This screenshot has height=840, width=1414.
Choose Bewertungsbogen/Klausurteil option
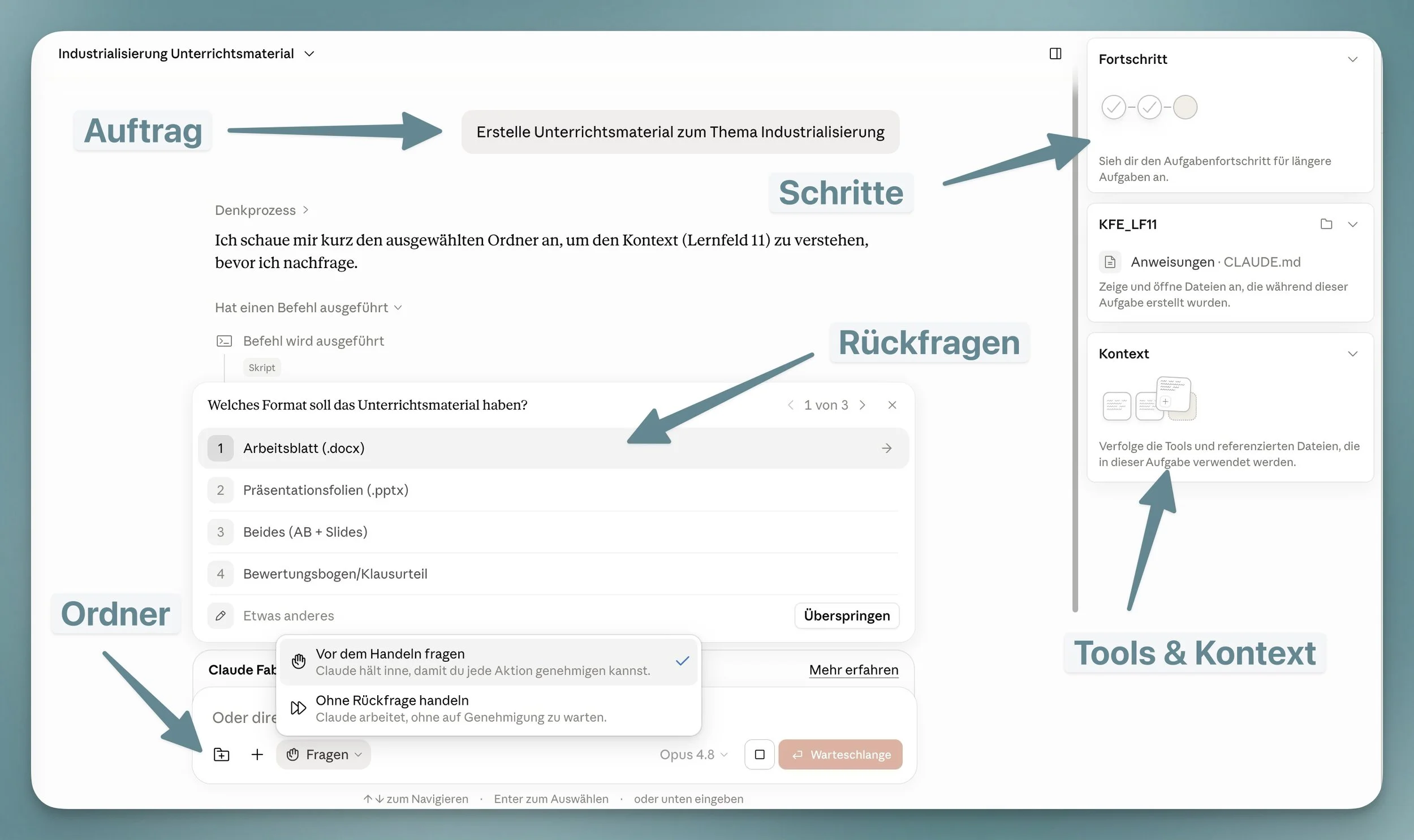[553, 574]
